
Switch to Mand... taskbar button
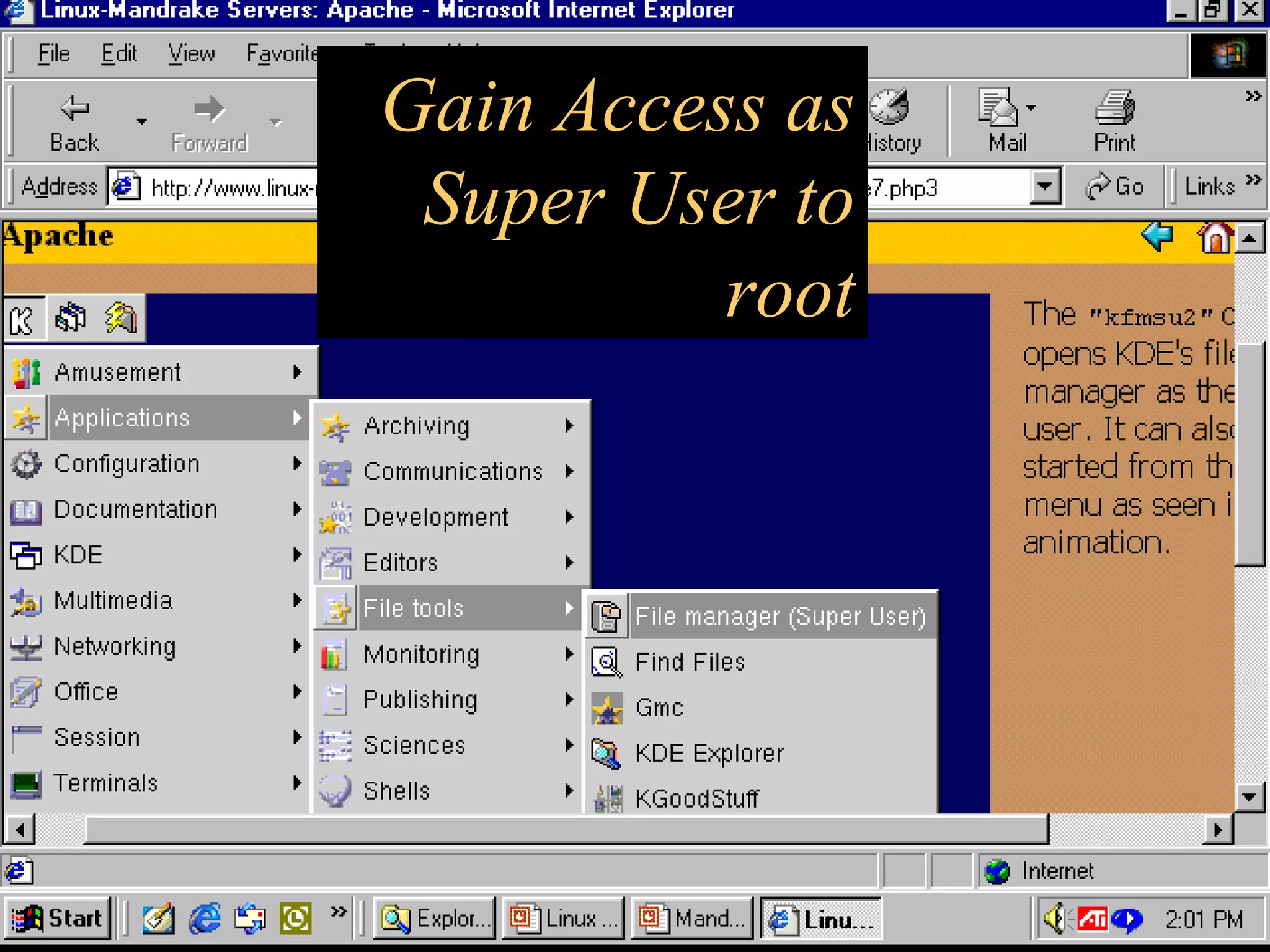coord(693,919)
